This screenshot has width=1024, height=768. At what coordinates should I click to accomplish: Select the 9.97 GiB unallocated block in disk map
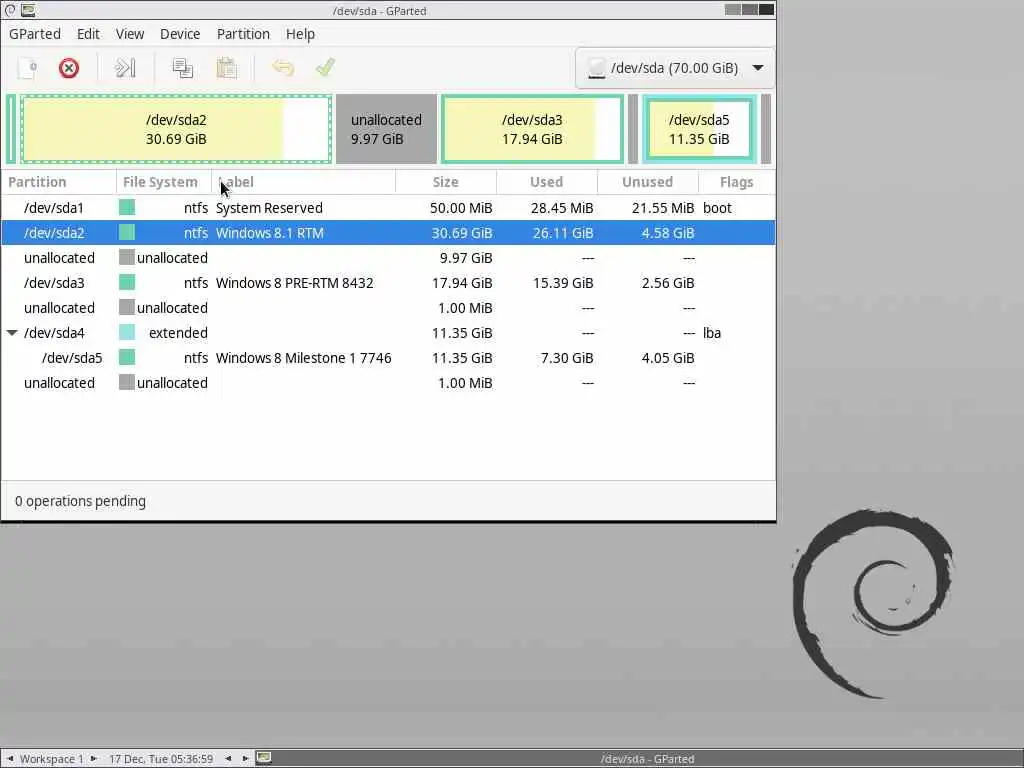pyautogui.click(x=386, y=129)
